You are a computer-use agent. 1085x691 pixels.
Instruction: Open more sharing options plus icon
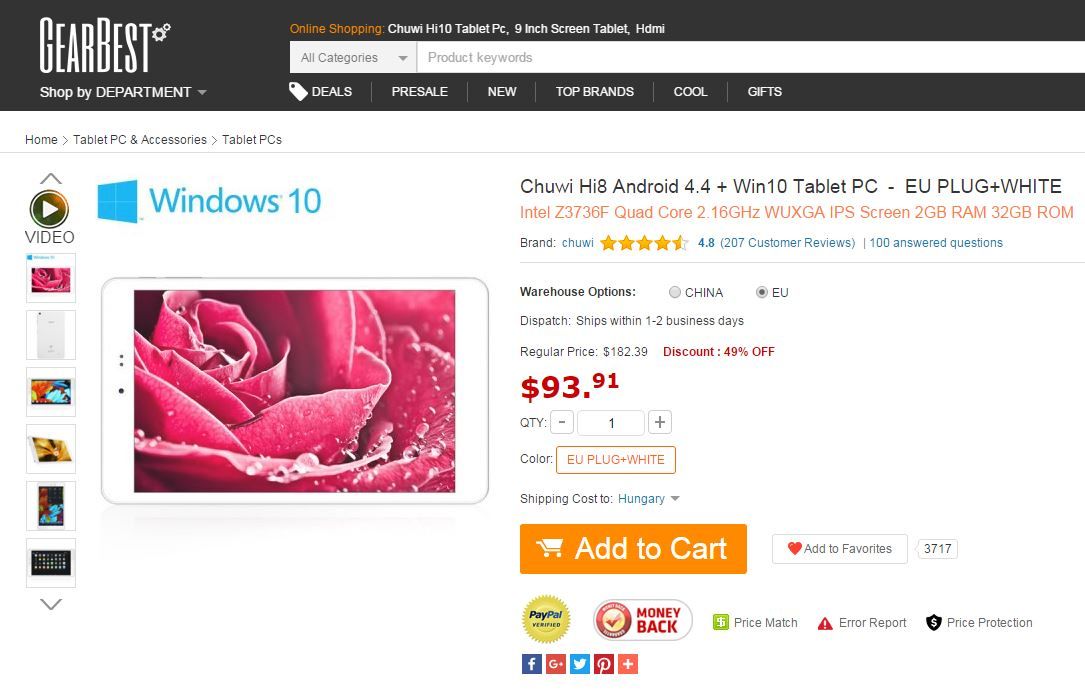click(x=628, y=664)
